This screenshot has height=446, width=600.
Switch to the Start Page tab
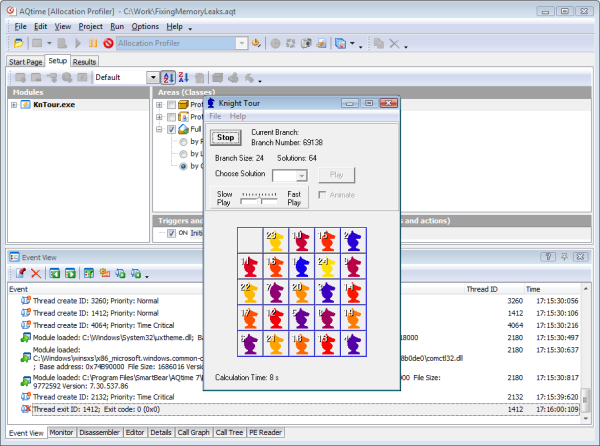tap(25, 62)
